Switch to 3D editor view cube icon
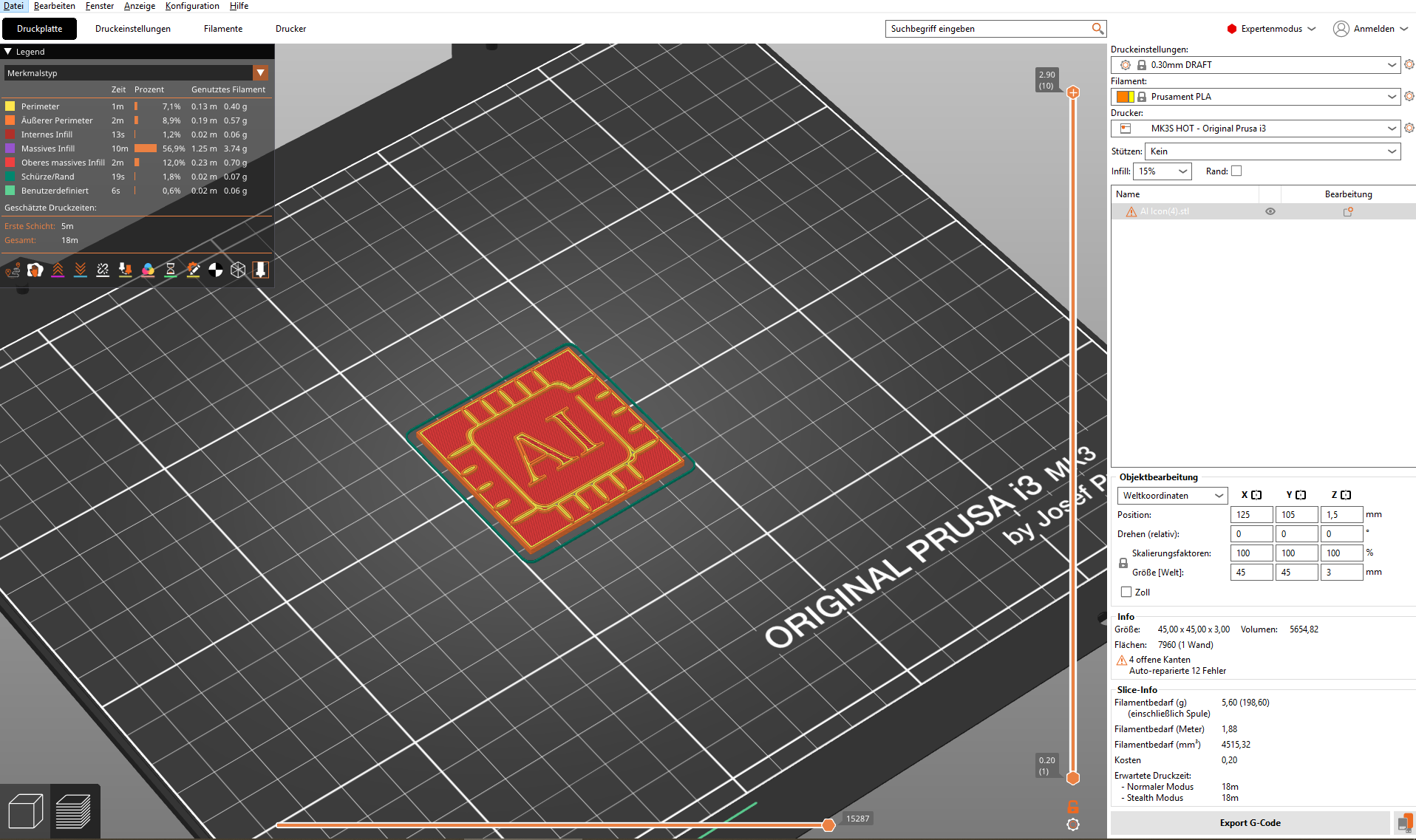1416x840 pixels. (26, 811)
